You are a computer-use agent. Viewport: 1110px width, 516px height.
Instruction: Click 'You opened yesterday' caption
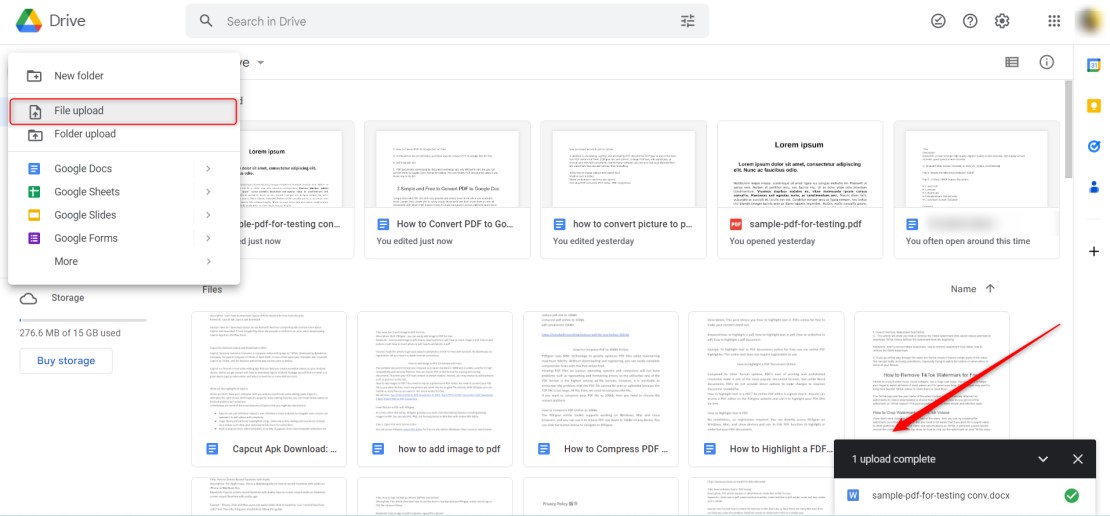(770, 241)
